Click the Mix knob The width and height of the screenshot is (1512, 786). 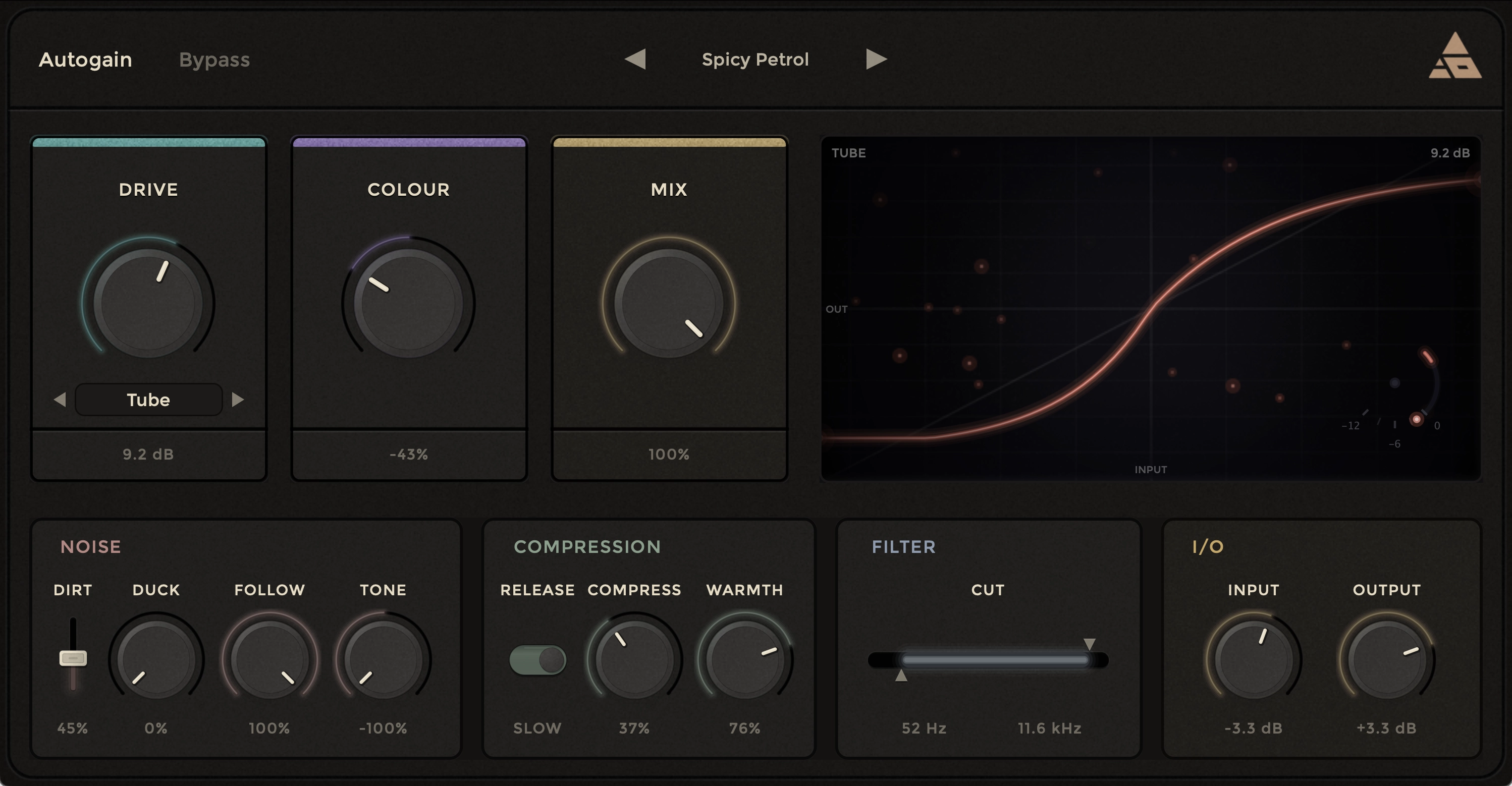coord(669,303)
